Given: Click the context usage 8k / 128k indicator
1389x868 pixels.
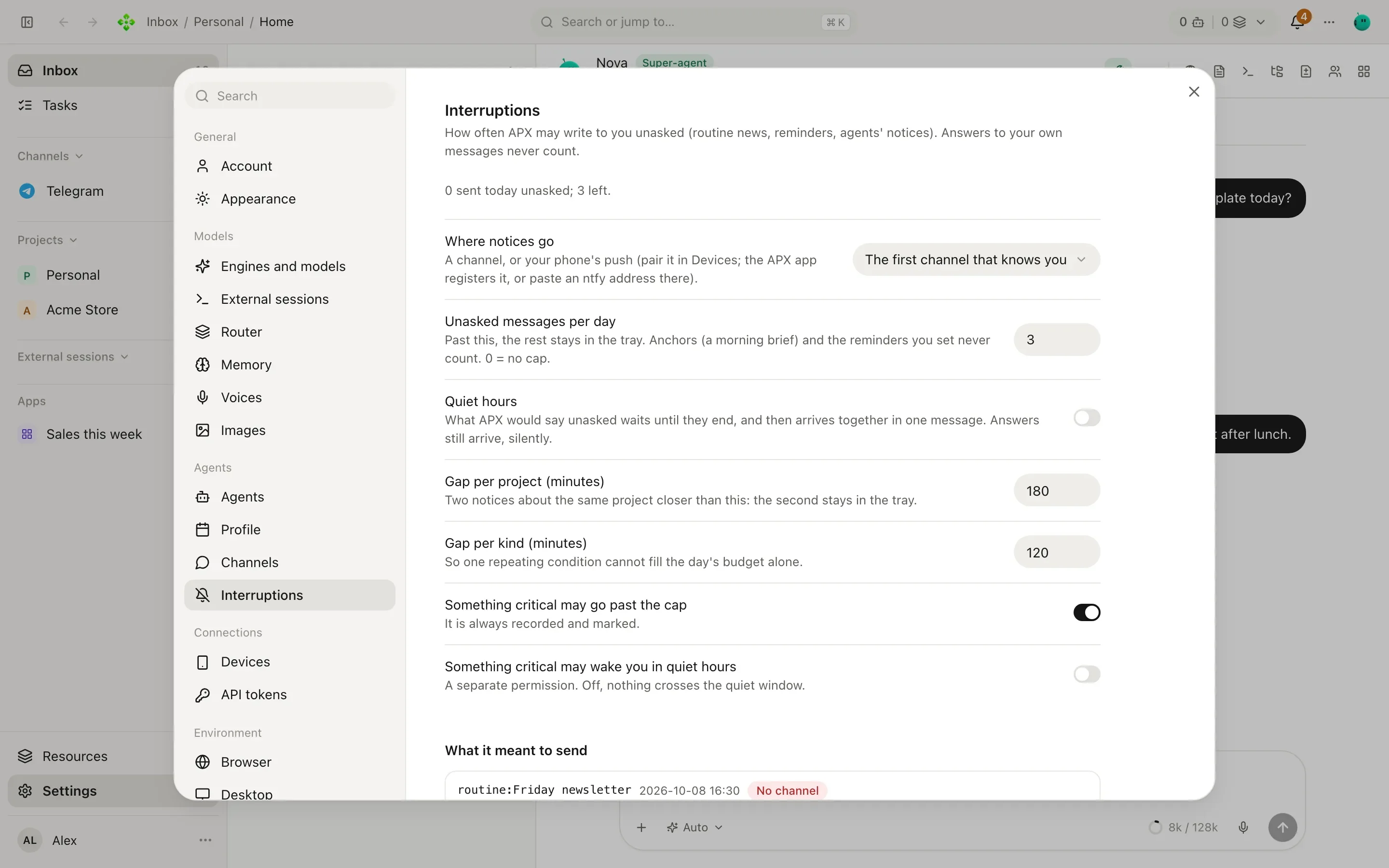Looking at the screenshot, I should pos(1183,827).
